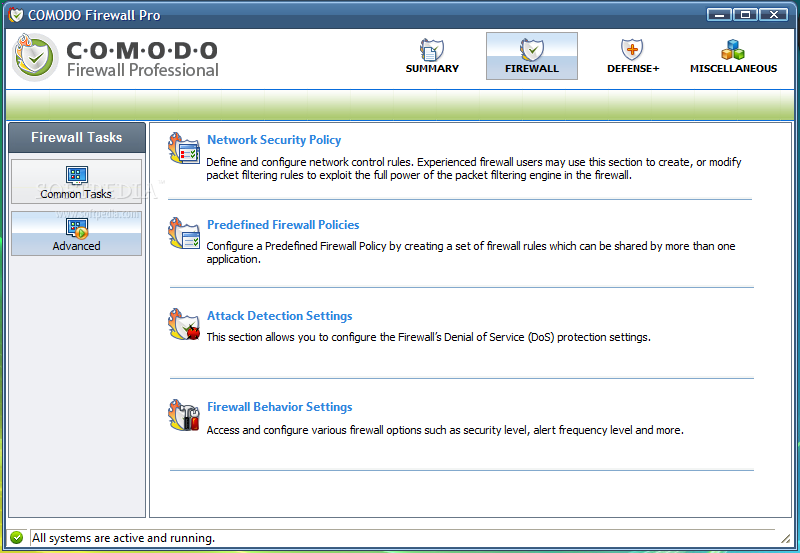Click the Attack Detection Settings bug icon

(184, 324)
